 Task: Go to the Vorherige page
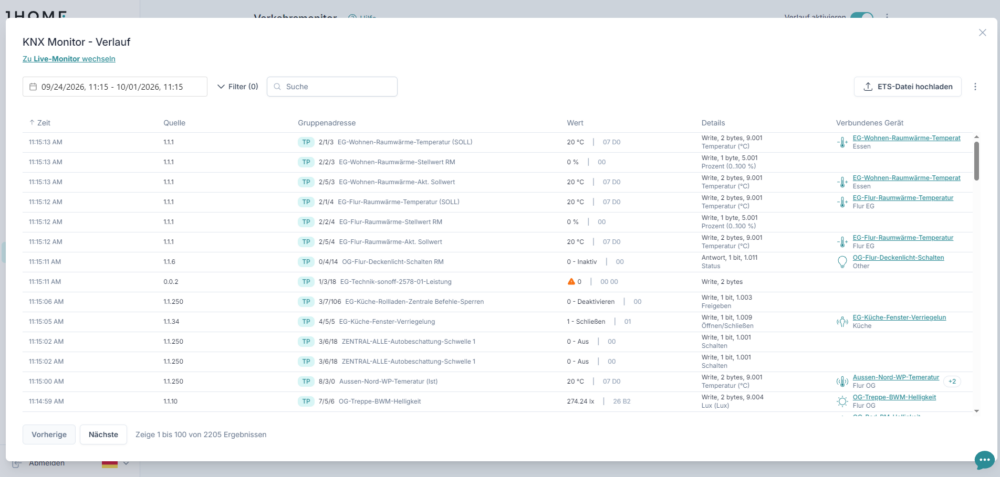[x=49, y=434]
